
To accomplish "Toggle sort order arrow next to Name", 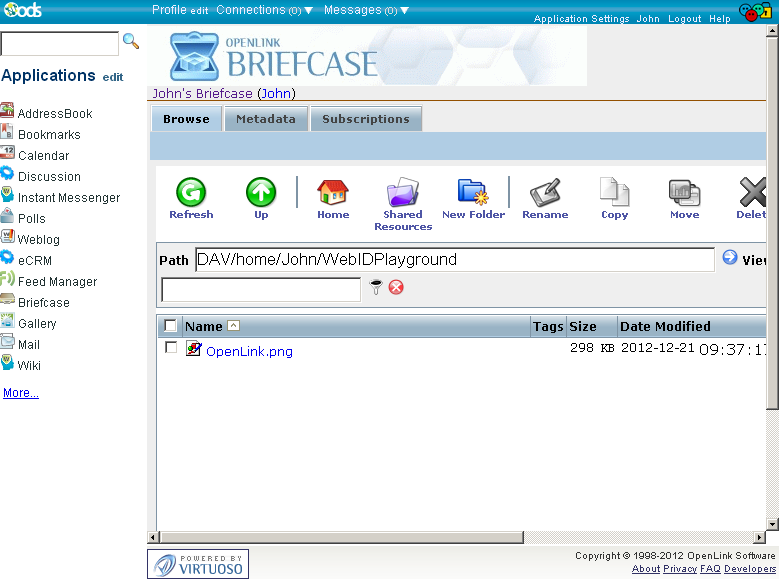I will point(234,326).
